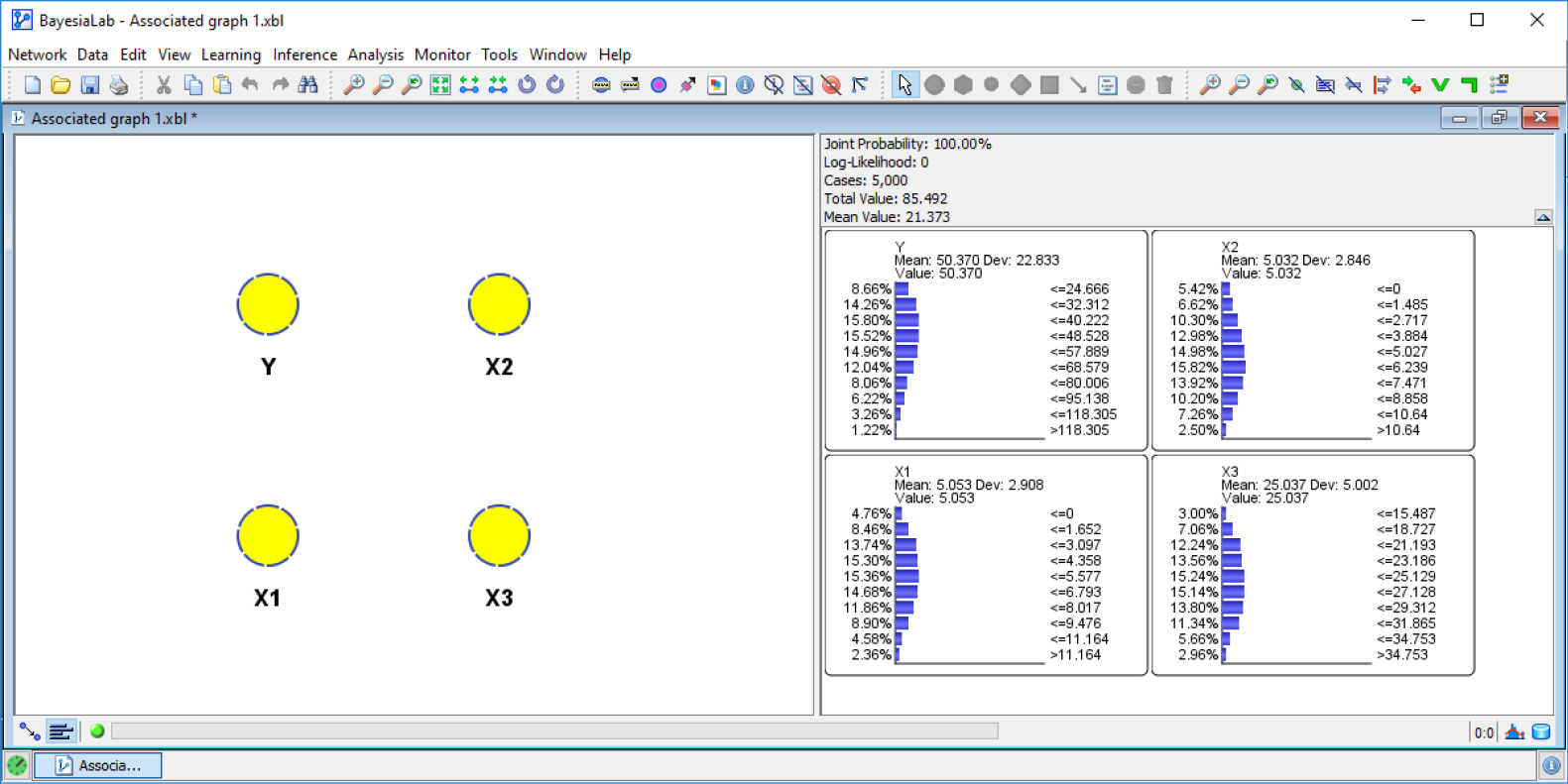This screenshot has width=1568, height=784.
Task: Select the yellow Y node
Action: [268, 305]
